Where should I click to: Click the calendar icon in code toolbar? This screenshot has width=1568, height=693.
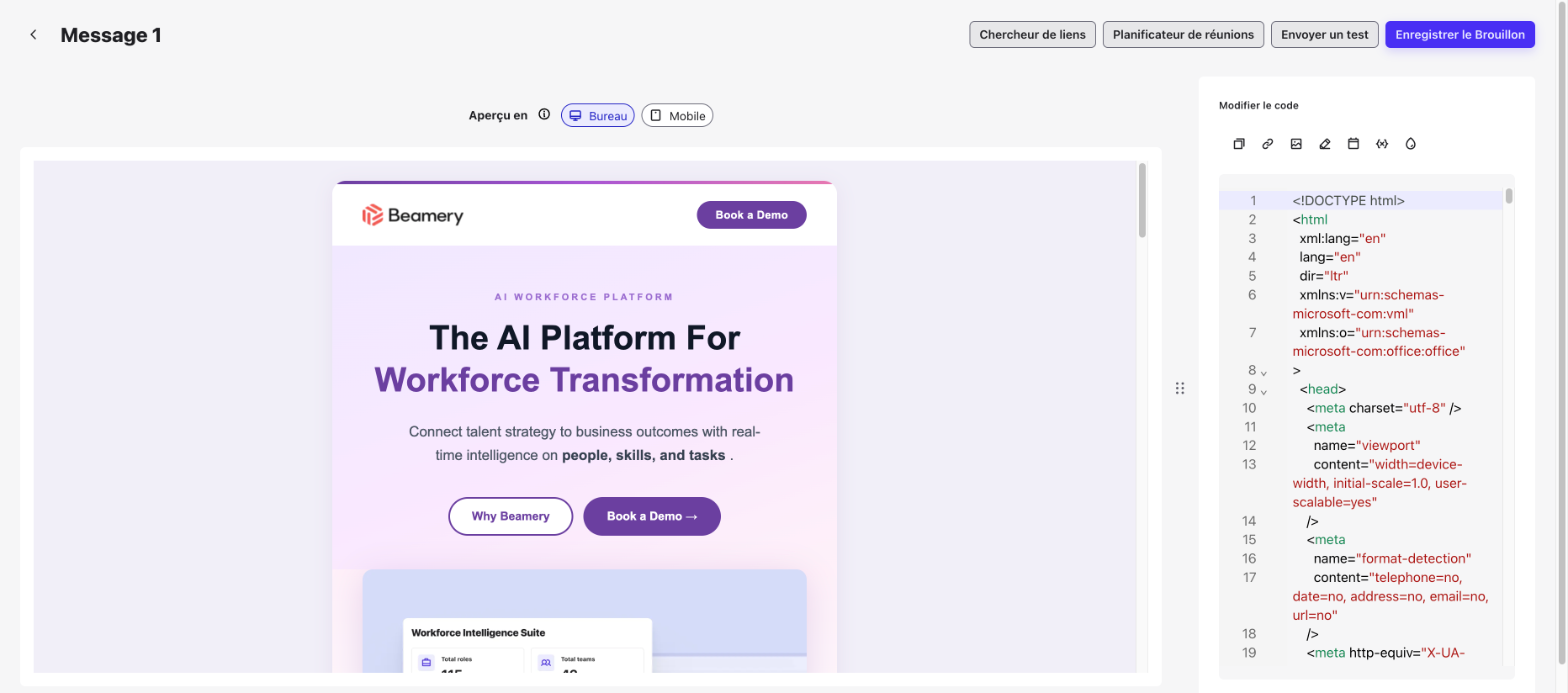1353,144
